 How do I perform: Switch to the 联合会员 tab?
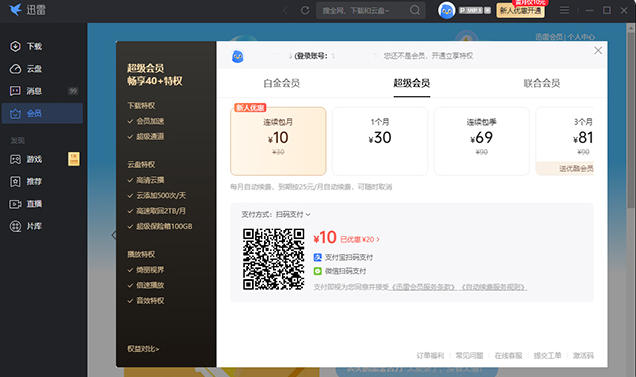542,83
